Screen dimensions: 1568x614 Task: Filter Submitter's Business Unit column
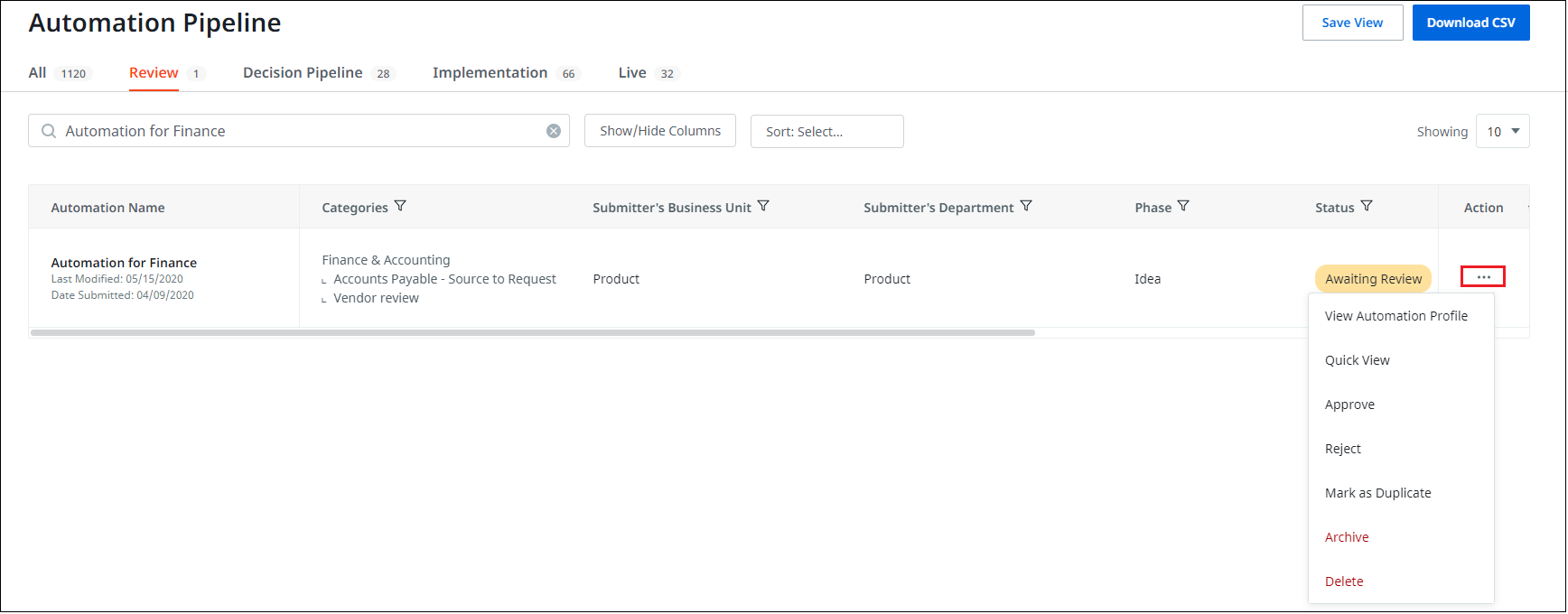tap(763, 206)
